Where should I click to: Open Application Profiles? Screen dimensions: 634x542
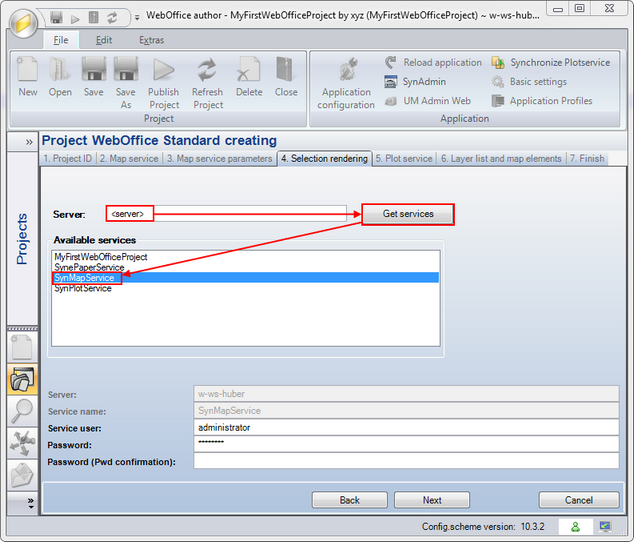[x=542, y=101]
